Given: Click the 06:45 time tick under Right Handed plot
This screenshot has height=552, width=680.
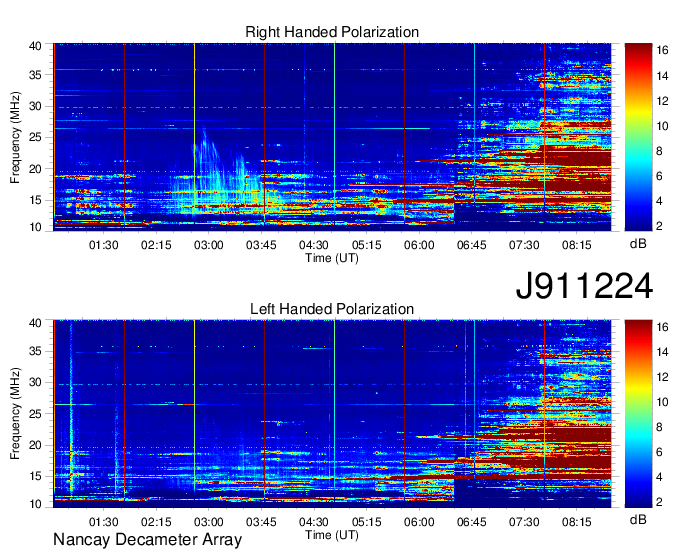Looking at the screenshot, I should click(x=471, y=245).
